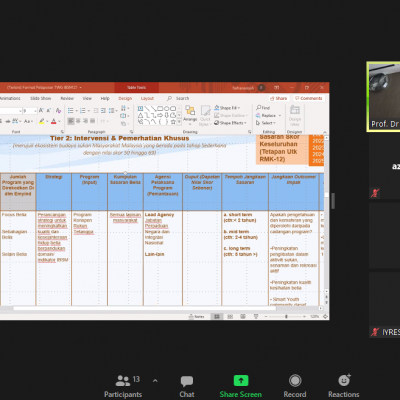
Task: Click the Comments button
Action: (x=309, y=98)
